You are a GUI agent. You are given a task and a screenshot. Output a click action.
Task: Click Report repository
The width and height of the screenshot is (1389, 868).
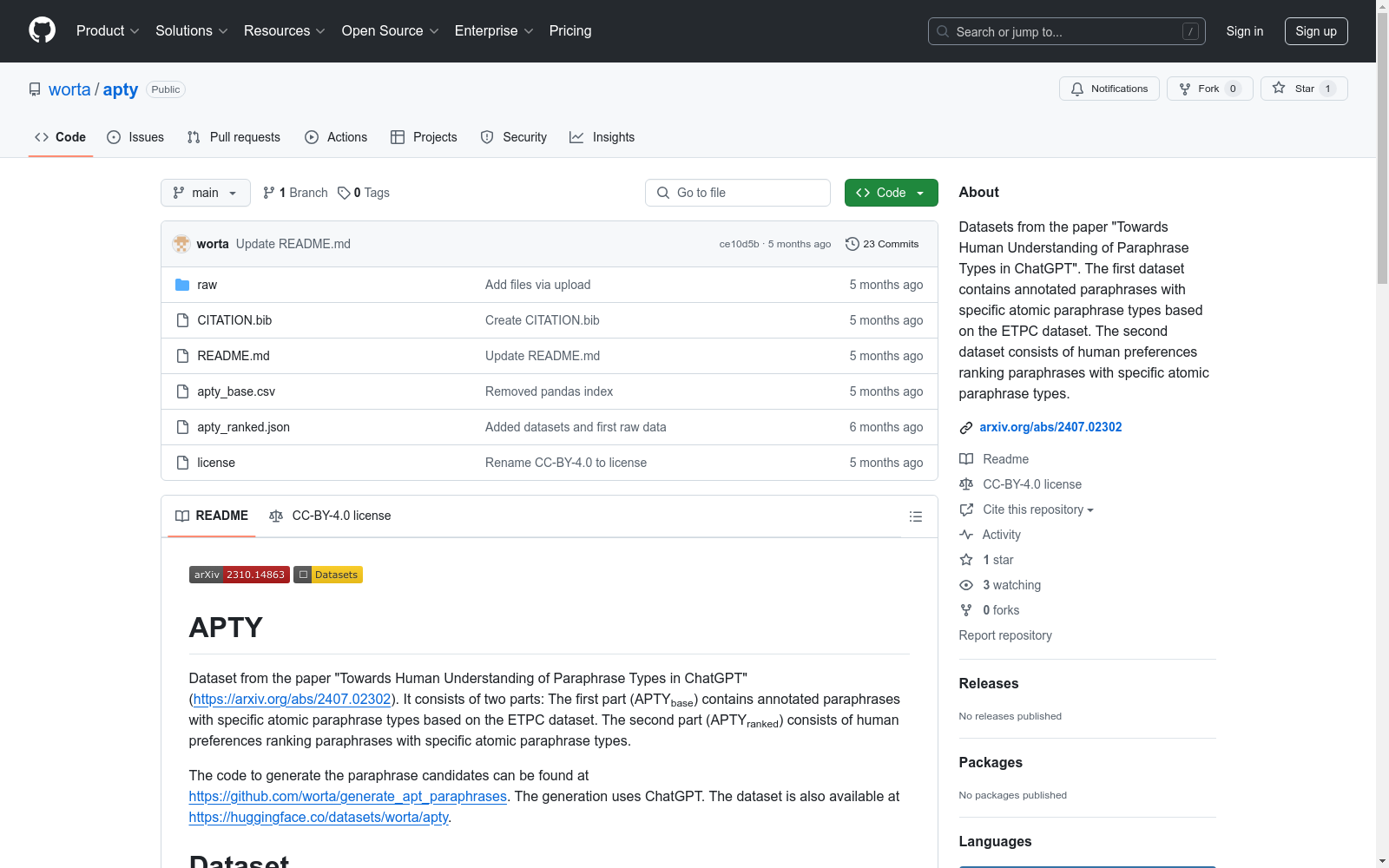tap(1005, 635)
